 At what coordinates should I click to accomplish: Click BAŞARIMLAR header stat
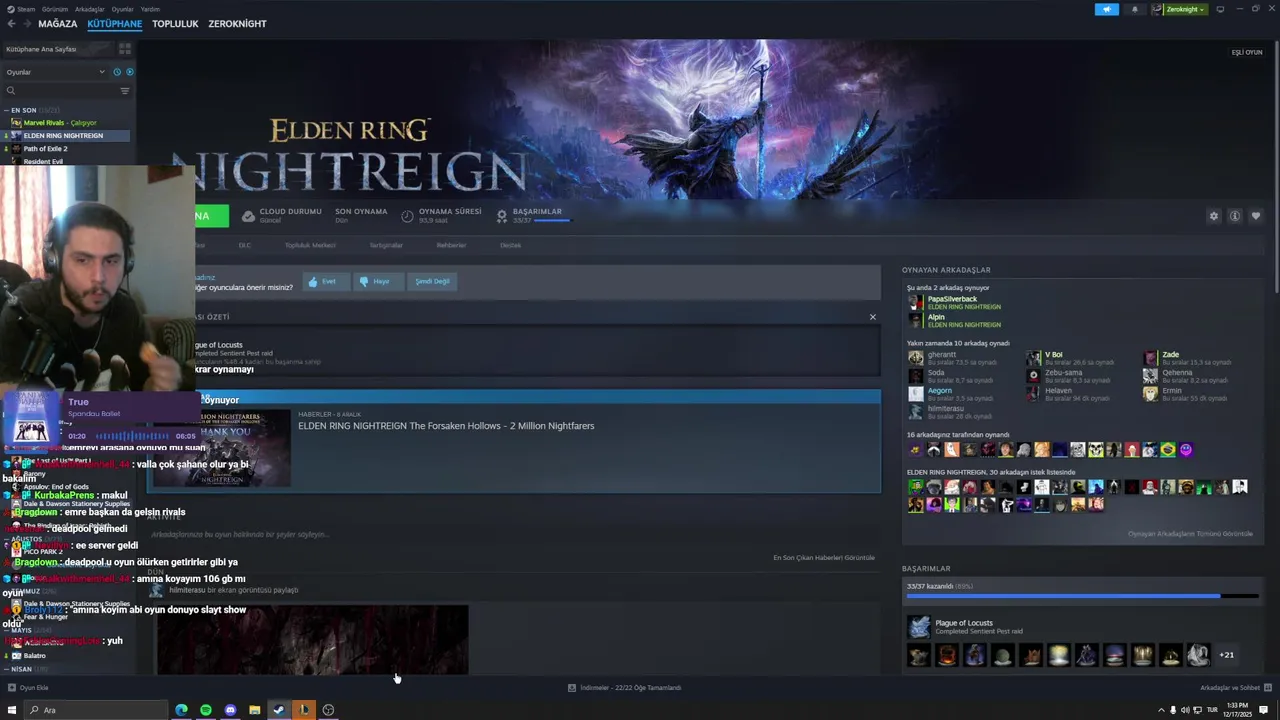(537, 212)
